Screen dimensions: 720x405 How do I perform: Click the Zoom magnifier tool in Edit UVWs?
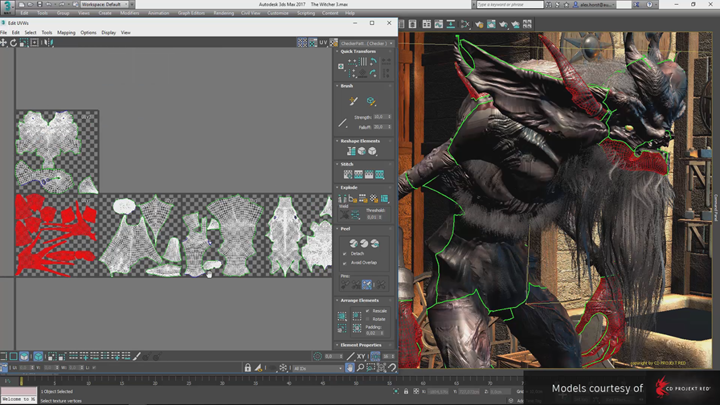360,368
